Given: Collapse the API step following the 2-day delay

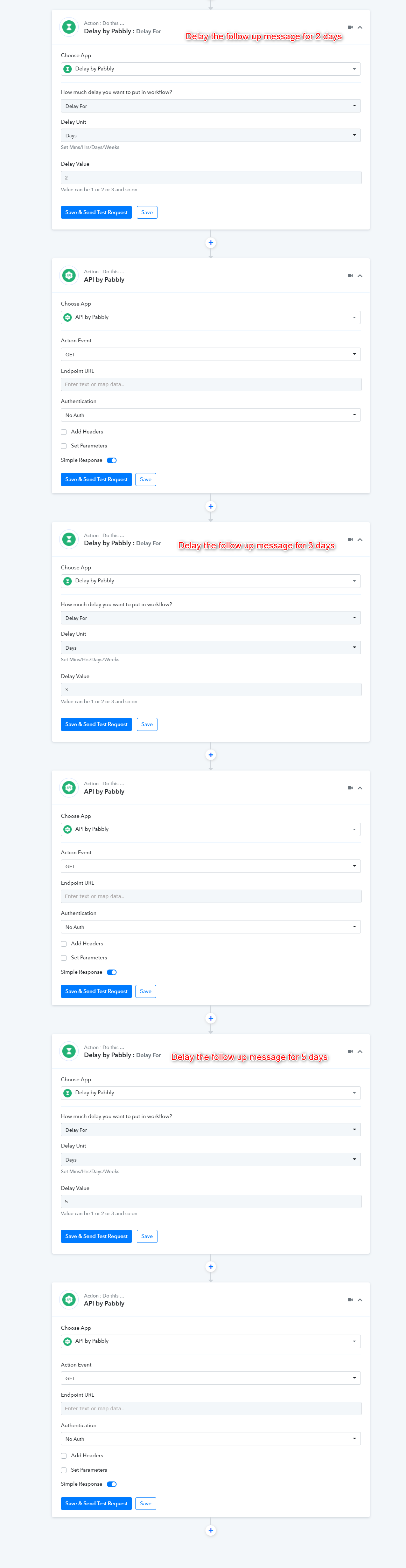Looking at the screenshot, I should (x=360, y=276).
